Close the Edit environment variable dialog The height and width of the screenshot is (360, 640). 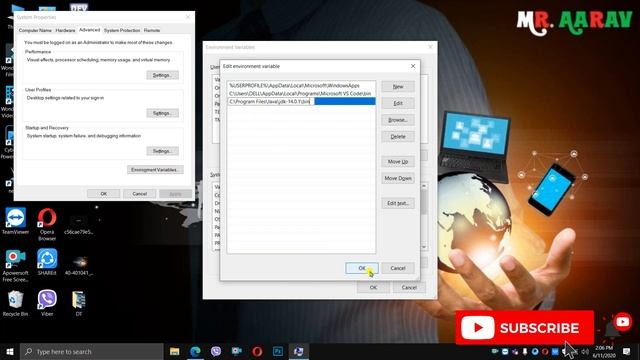(413, 66)
